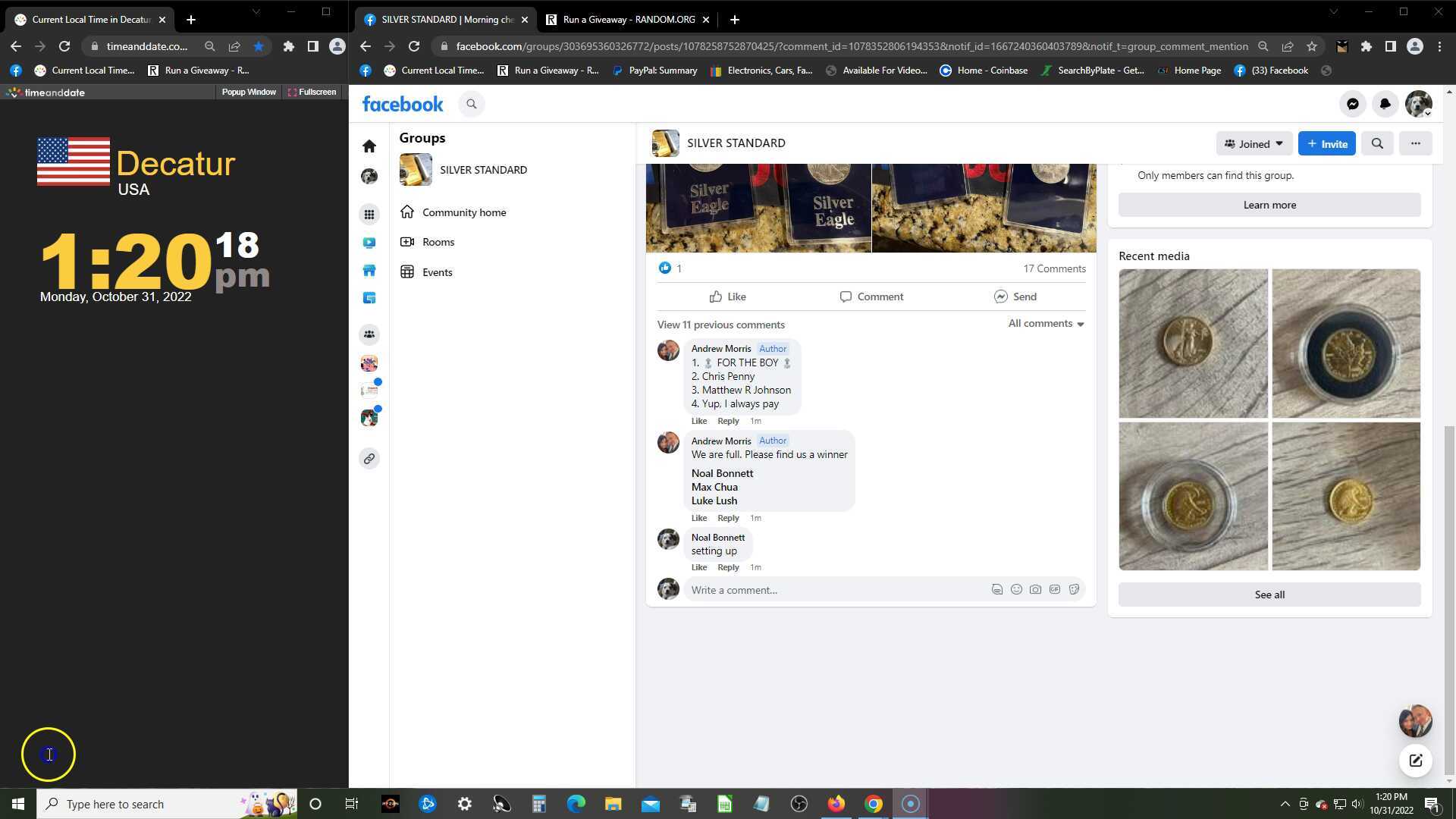The width and height of the screenshot is (1456, 819).
Task: Open the All comments filter dropdown
Action: [1046, 324]
